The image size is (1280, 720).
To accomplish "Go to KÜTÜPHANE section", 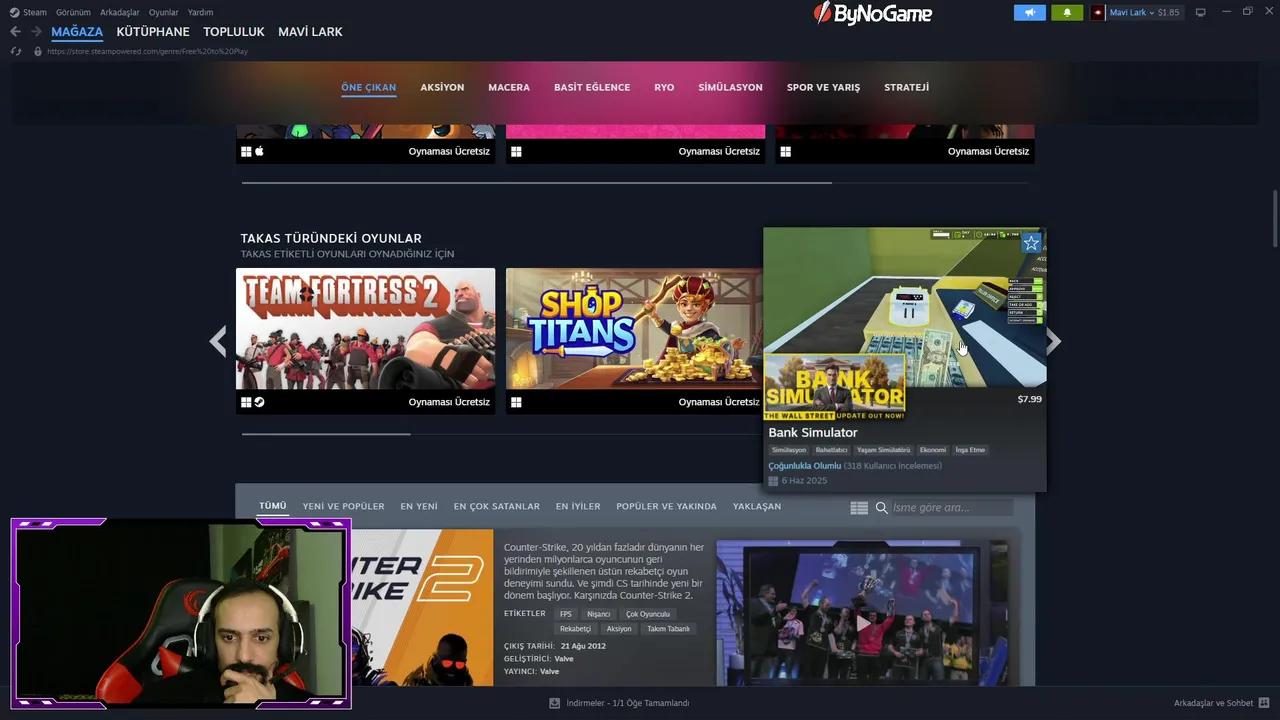I will click(153, 32).
